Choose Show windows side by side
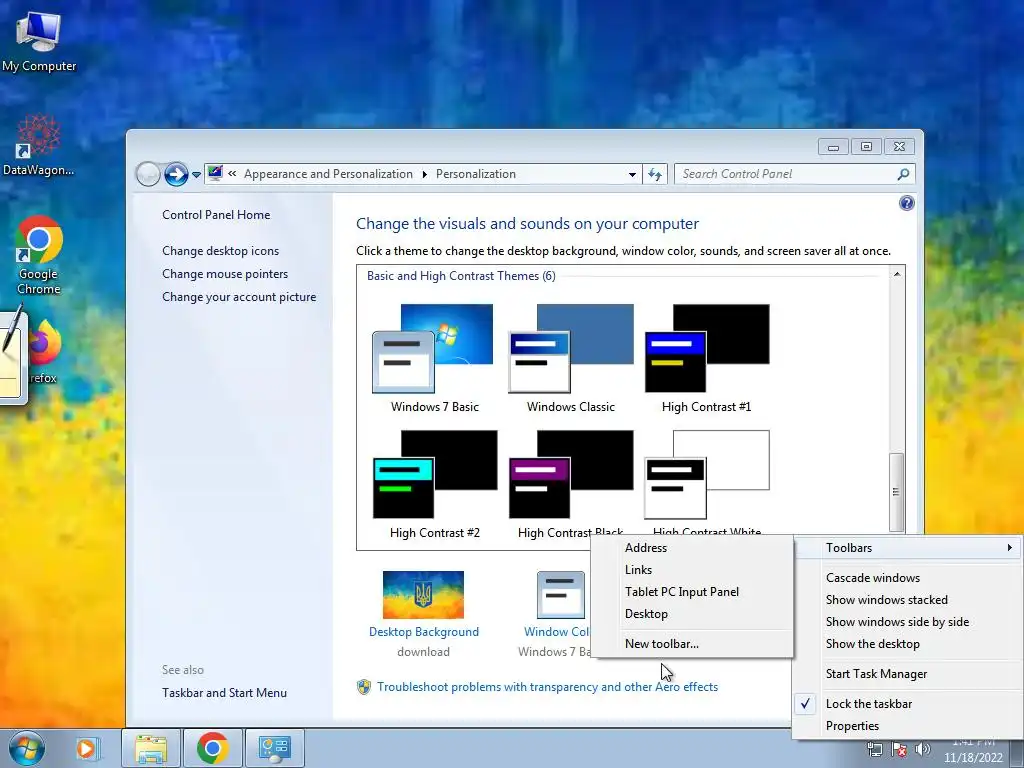The height and width of the screenshot is (768, 1024). tap(908, 622)
